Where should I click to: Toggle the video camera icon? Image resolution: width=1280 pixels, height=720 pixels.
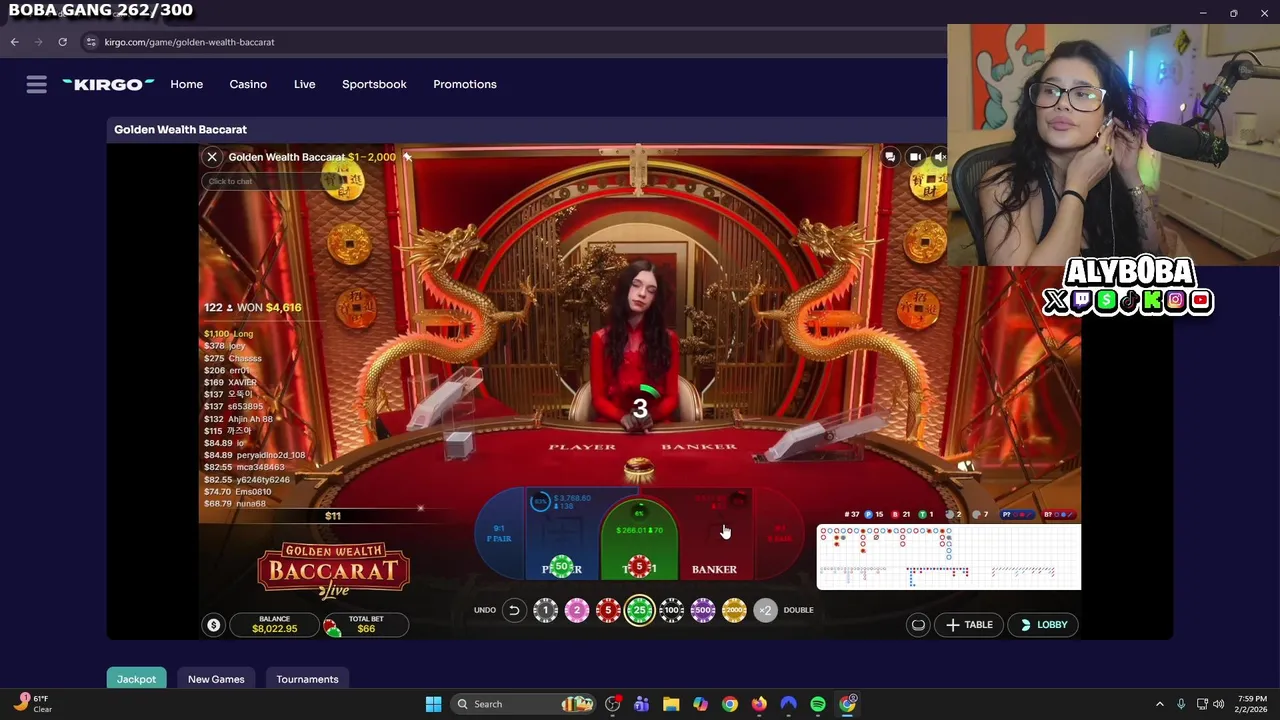click(915, 157)
